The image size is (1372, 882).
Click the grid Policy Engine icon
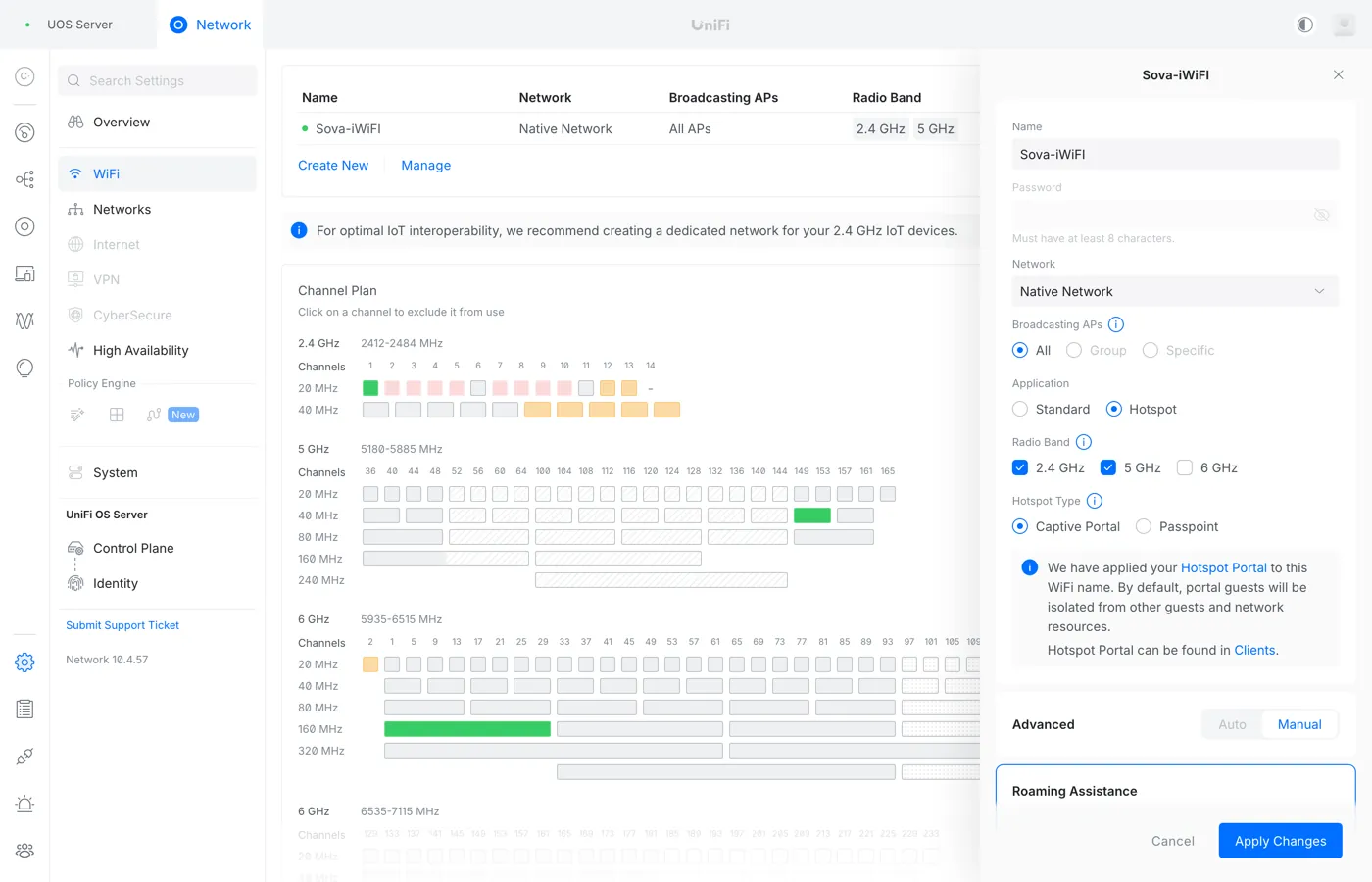(x=117, y=415)
